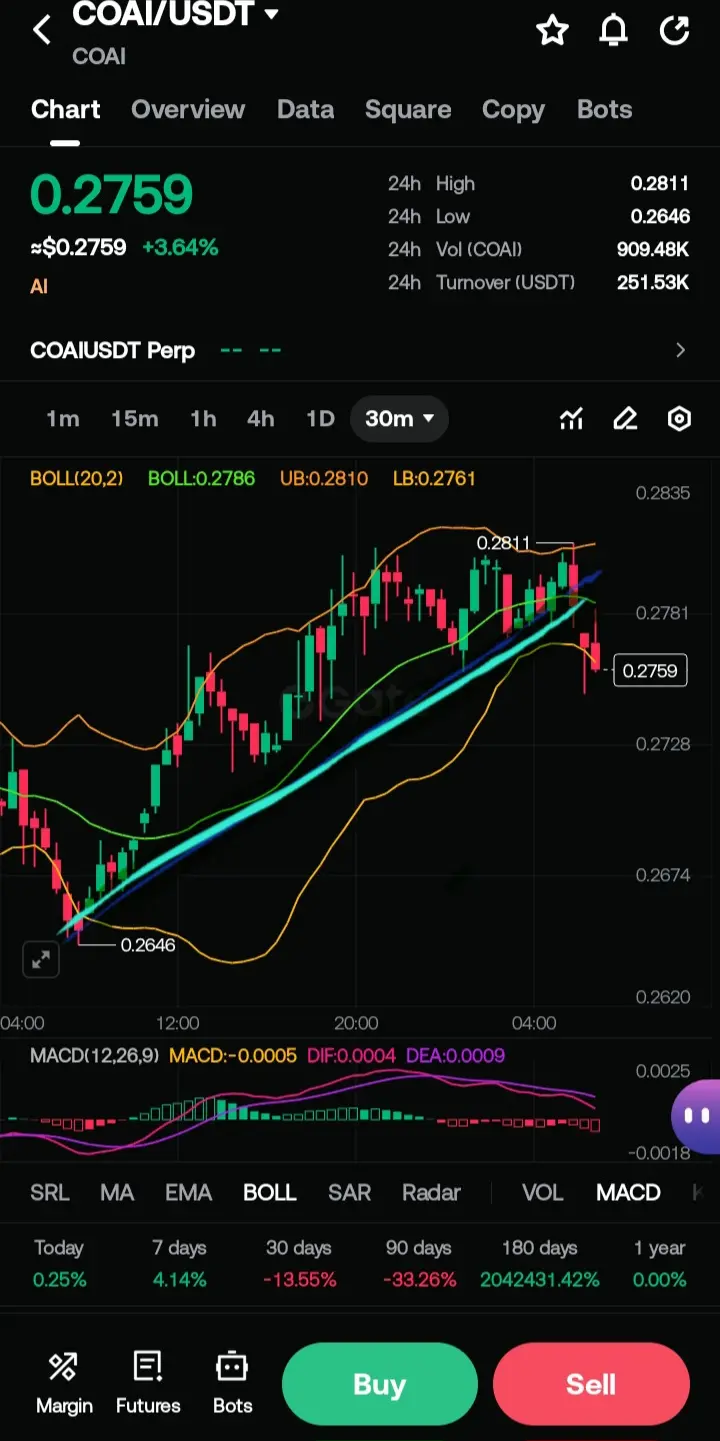The image size is (720, 1441).
Task: Tap the red Sell button
Action: [591, 1384]
